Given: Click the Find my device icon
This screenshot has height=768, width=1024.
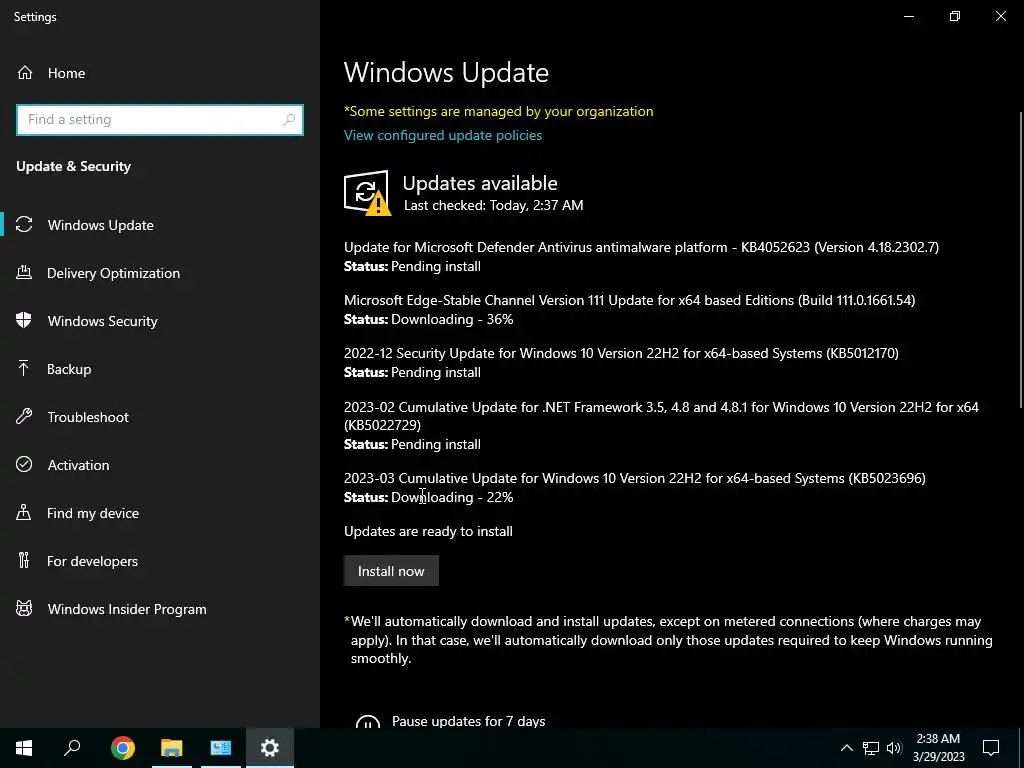Looking at the screenshot, I should click(24, 513).
